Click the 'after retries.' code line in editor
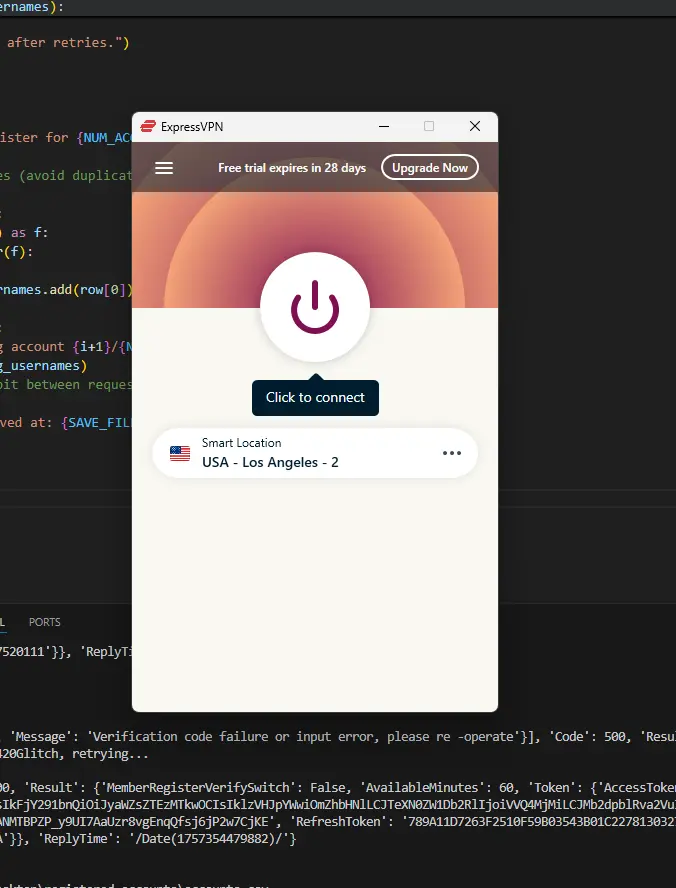The height and width of the screenshot is (888, 676). coord(68,43)
